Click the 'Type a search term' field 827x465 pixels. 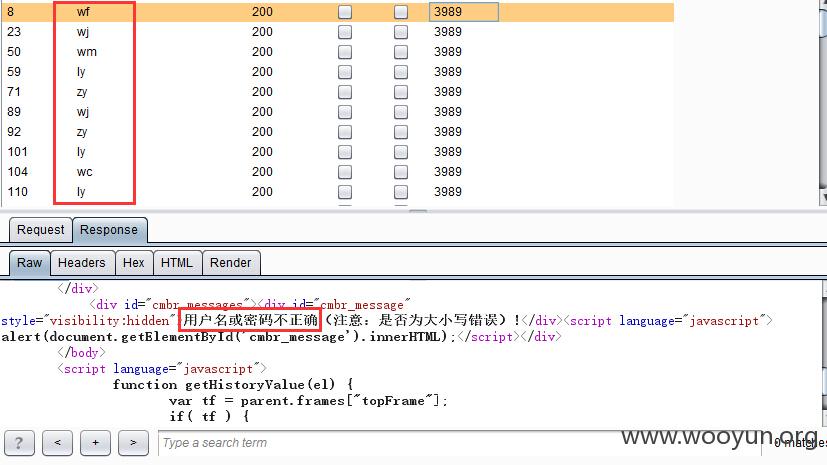459,443
